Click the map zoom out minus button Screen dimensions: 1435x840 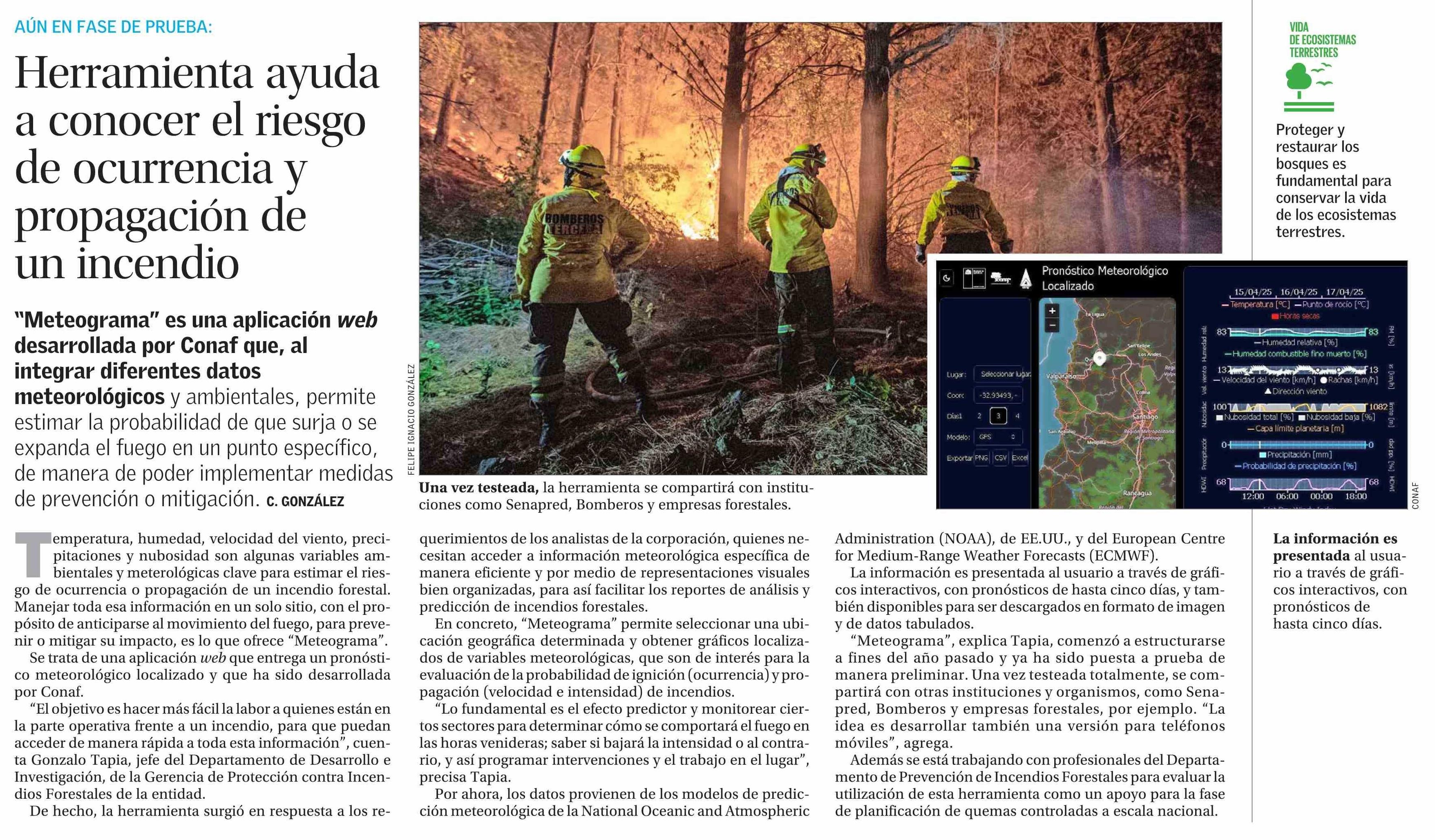click(1052, 325)
